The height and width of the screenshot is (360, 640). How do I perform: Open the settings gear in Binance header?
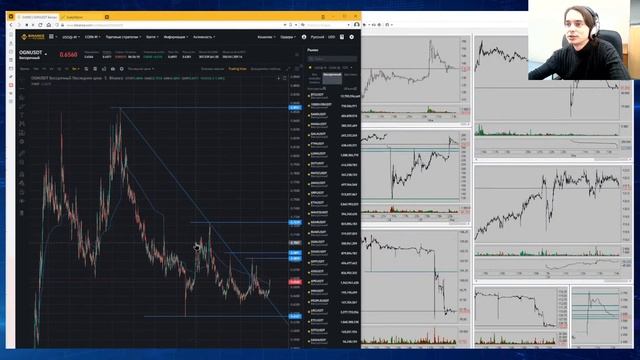coord(351,37)
